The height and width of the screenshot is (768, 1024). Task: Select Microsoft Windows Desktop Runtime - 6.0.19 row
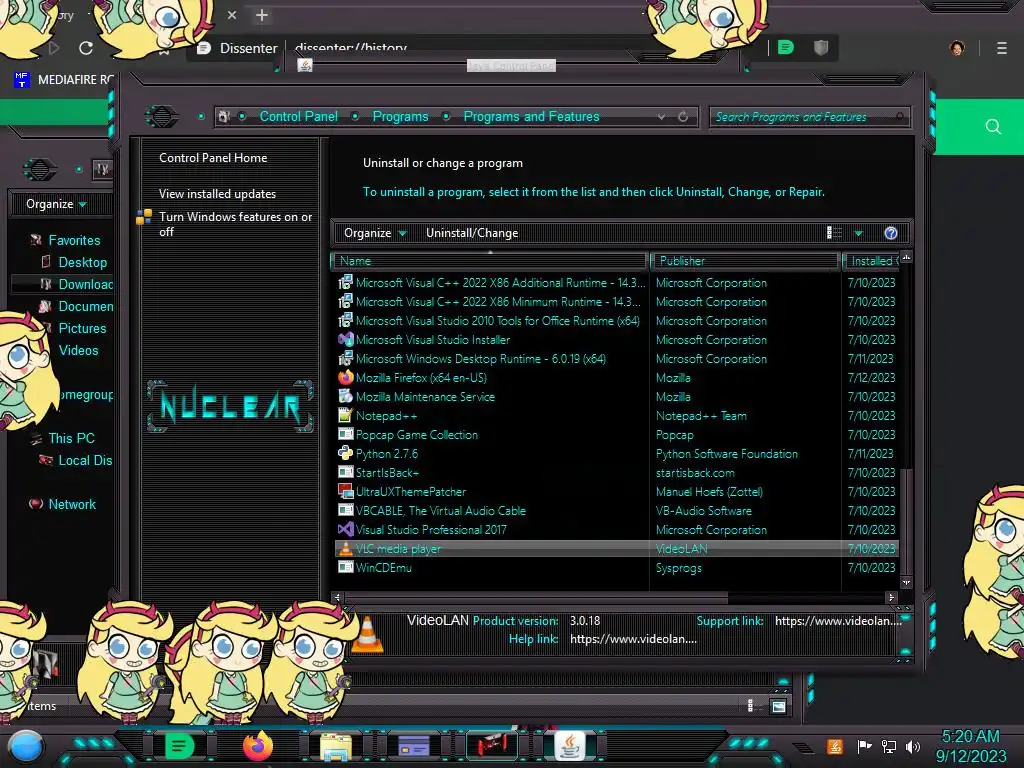tap(617, 359)
